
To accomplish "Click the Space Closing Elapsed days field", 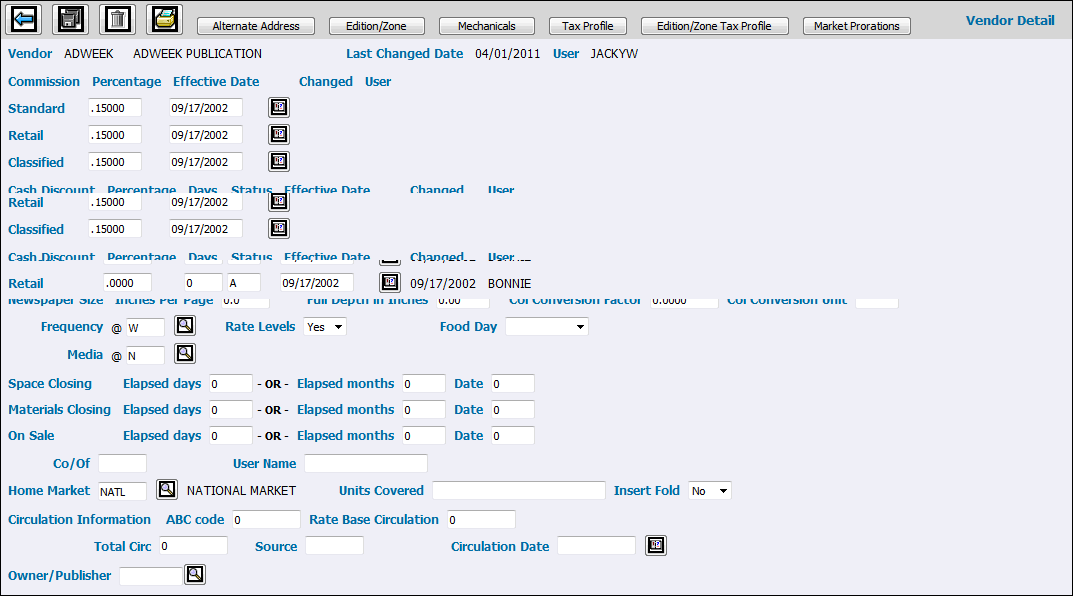I will pyautogui.click(x=230, y=384).
